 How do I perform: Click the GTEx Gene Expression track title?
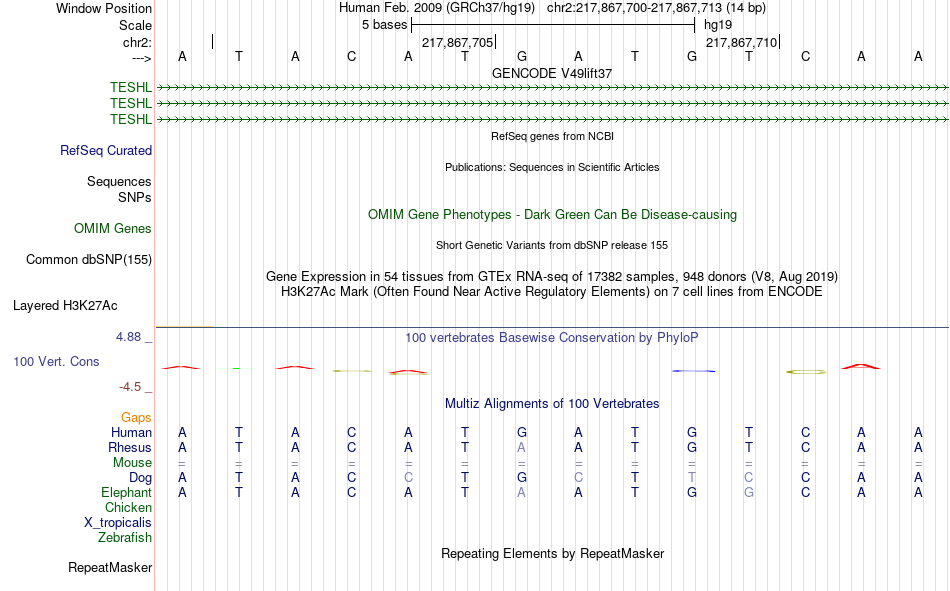click(x=552, y=276)
